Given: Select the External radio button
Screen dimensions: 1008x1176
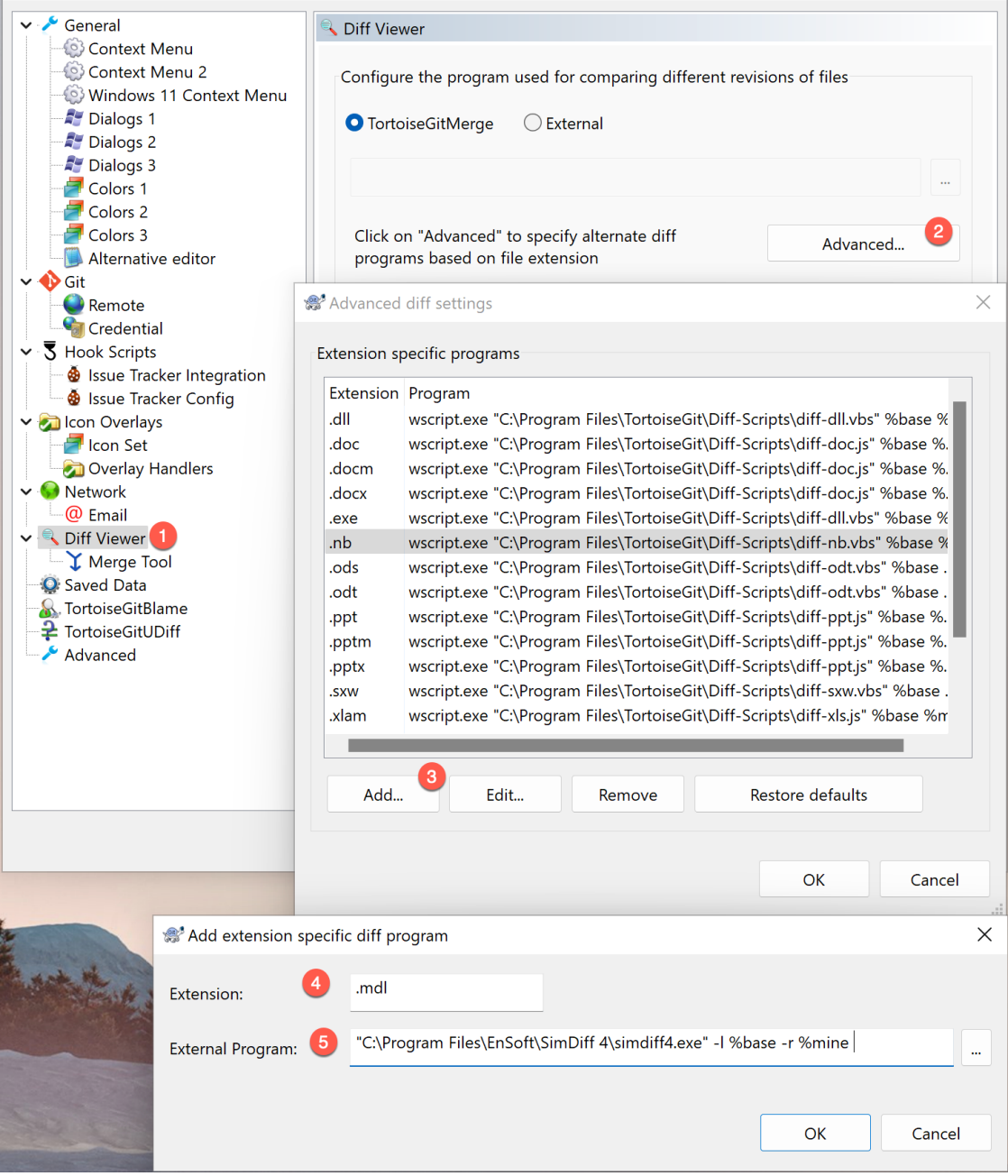Looking at the screenshot, I should pos(533,123).
